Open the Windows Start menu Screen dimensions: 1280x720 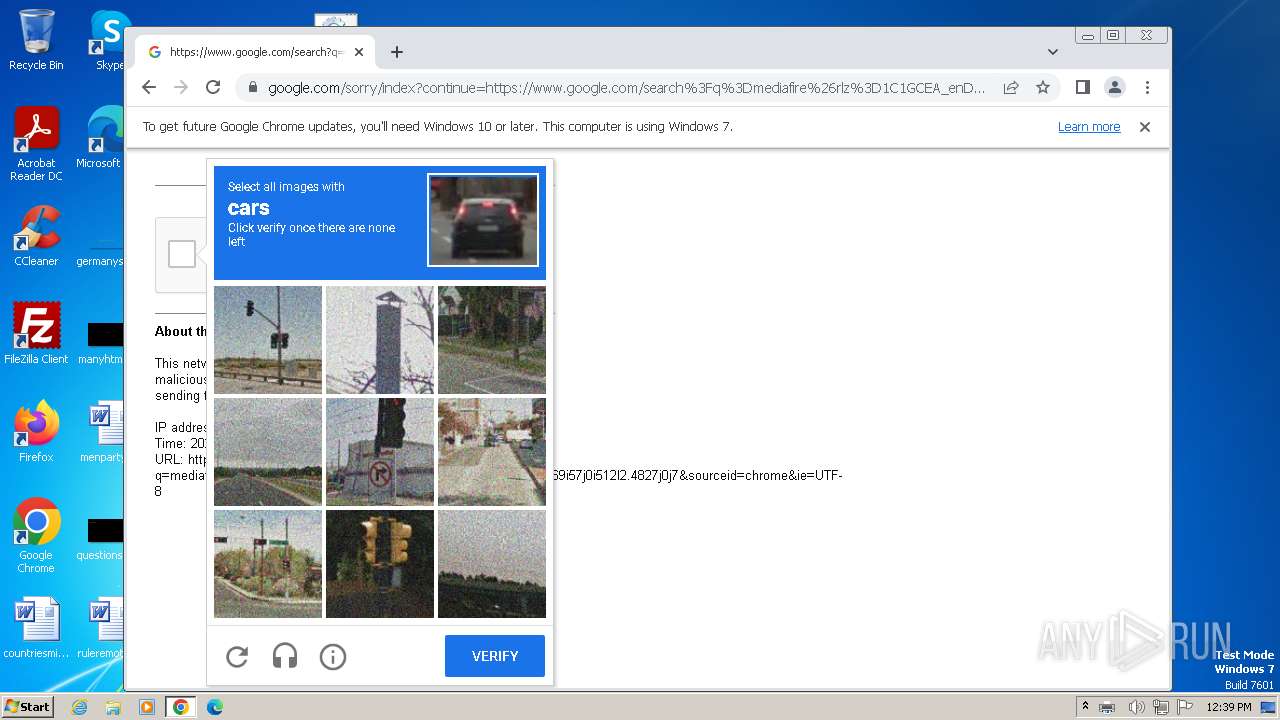[28, 707]
